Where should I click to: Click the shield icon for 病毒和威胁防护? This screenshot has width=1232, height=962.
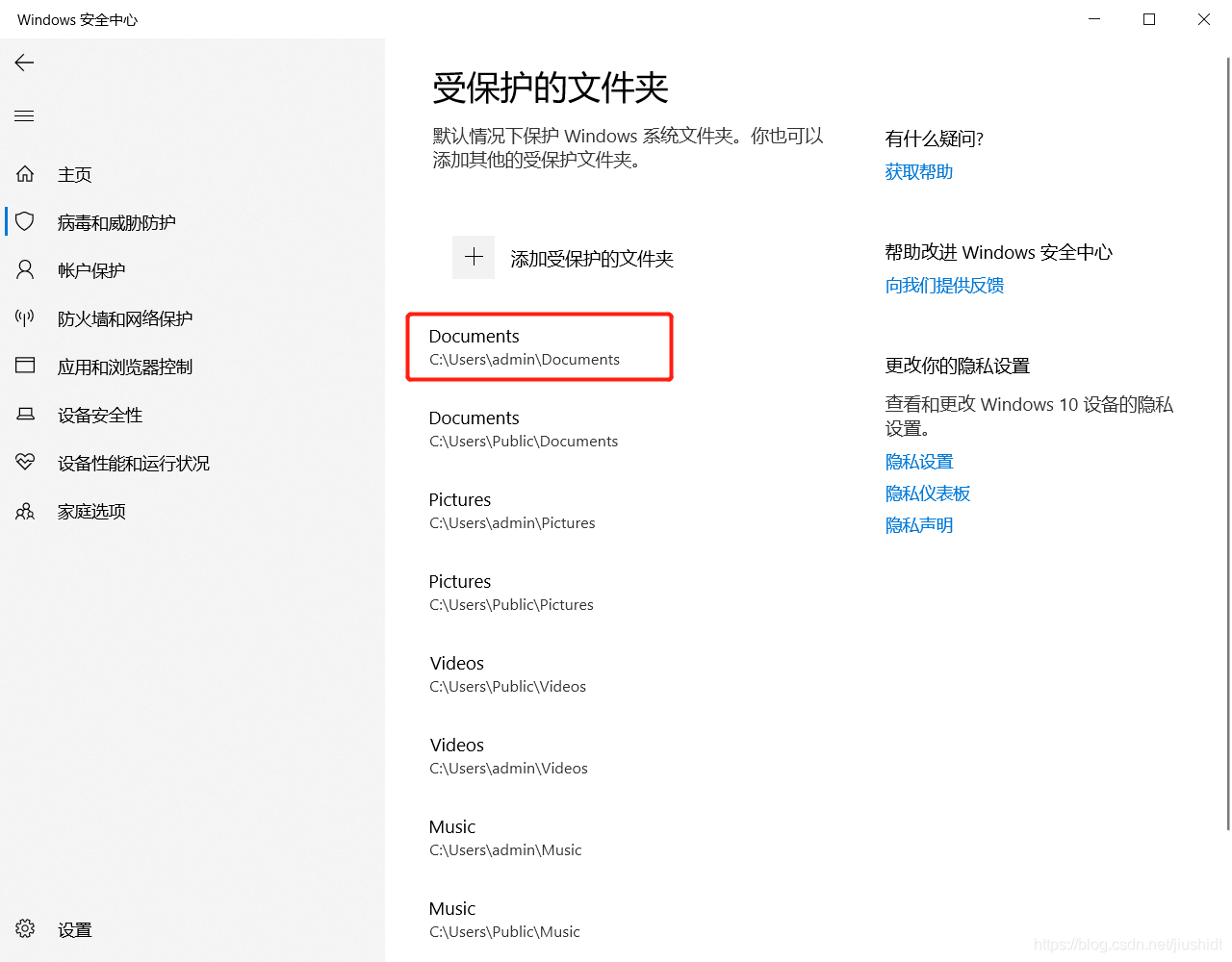[25, 222]
